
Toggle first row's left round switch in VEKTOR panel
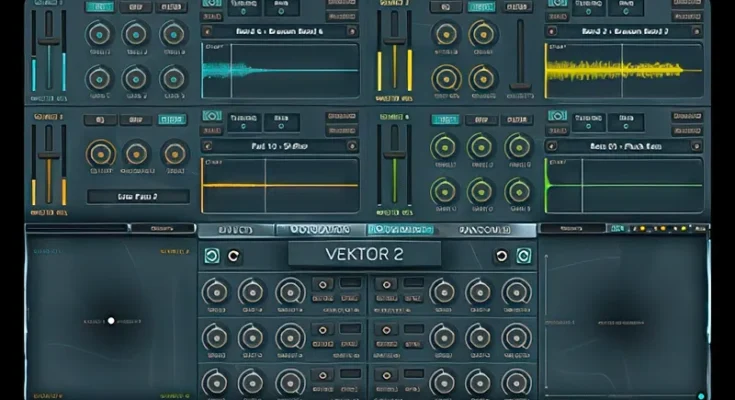click(x=323, y=284)
